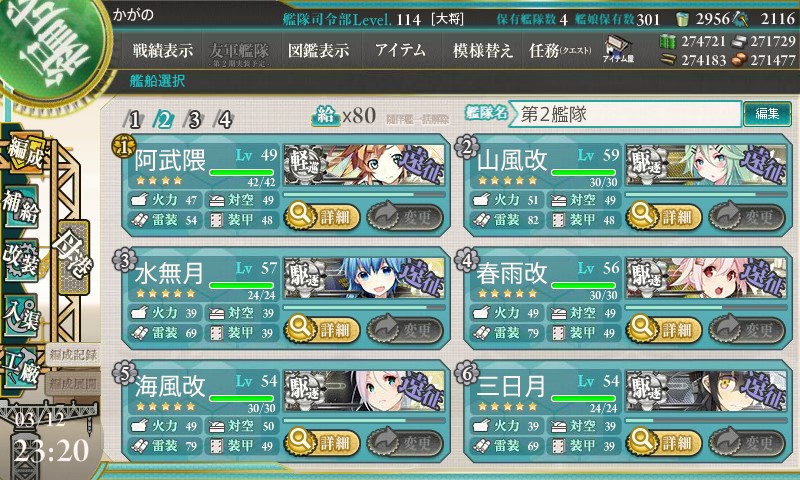Select the 補給 resupply sidebar icon
The height and width of the screenshot is (480, 800).
tap(21, 206)
